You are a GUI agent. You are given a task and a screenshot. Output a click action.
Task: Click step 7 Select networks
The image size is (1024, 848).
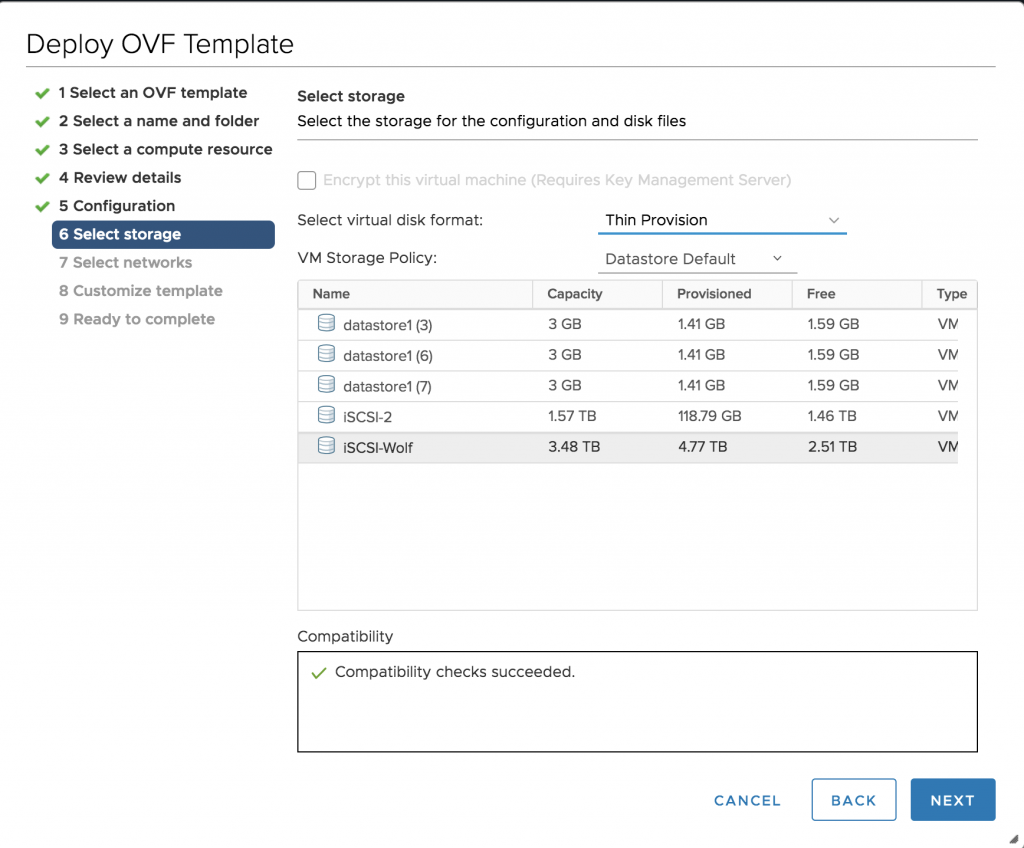125,263
